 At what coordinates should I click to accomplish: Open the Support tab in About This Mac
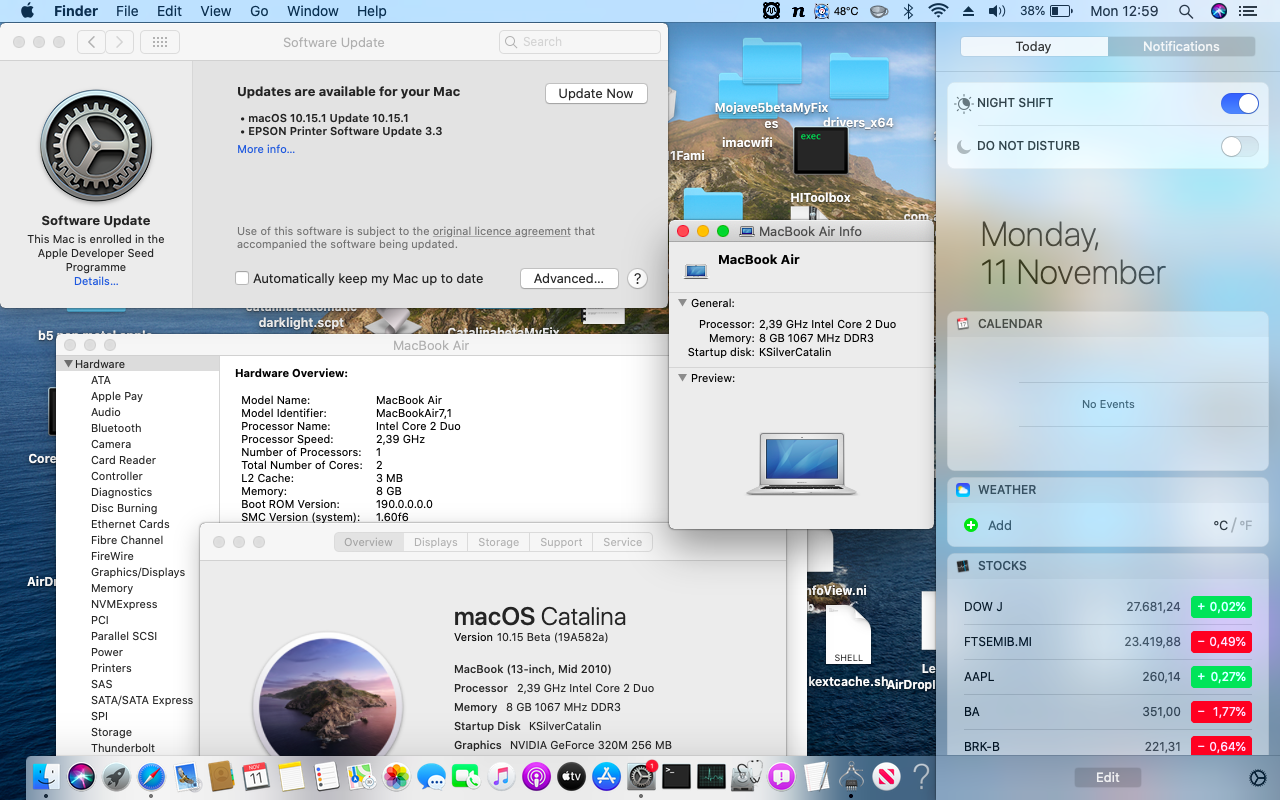[561, 542]
